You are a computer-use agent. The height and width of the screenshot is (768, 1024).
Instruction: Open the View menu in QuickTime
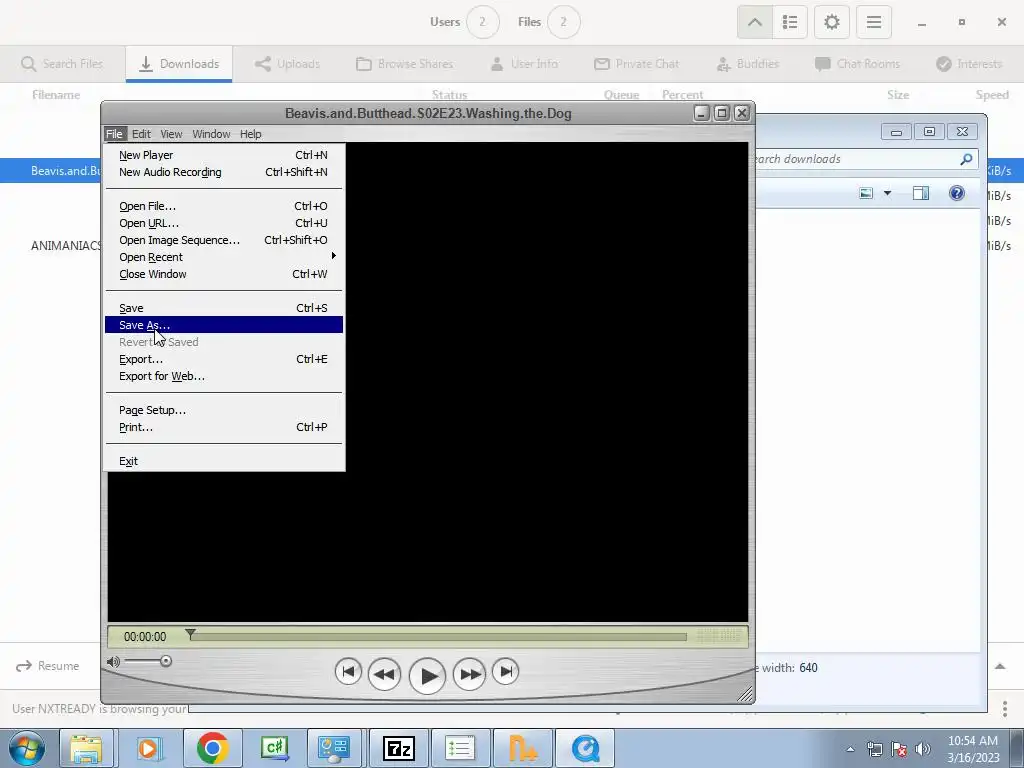tap(171, 134)
